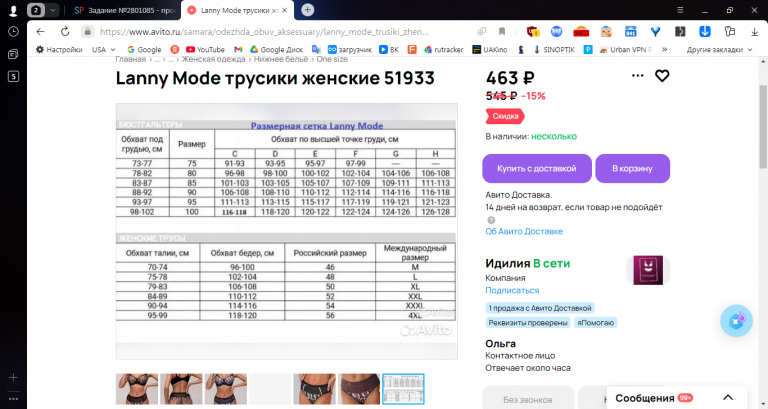Open Google Диск bookmark

tap(276, 49)
